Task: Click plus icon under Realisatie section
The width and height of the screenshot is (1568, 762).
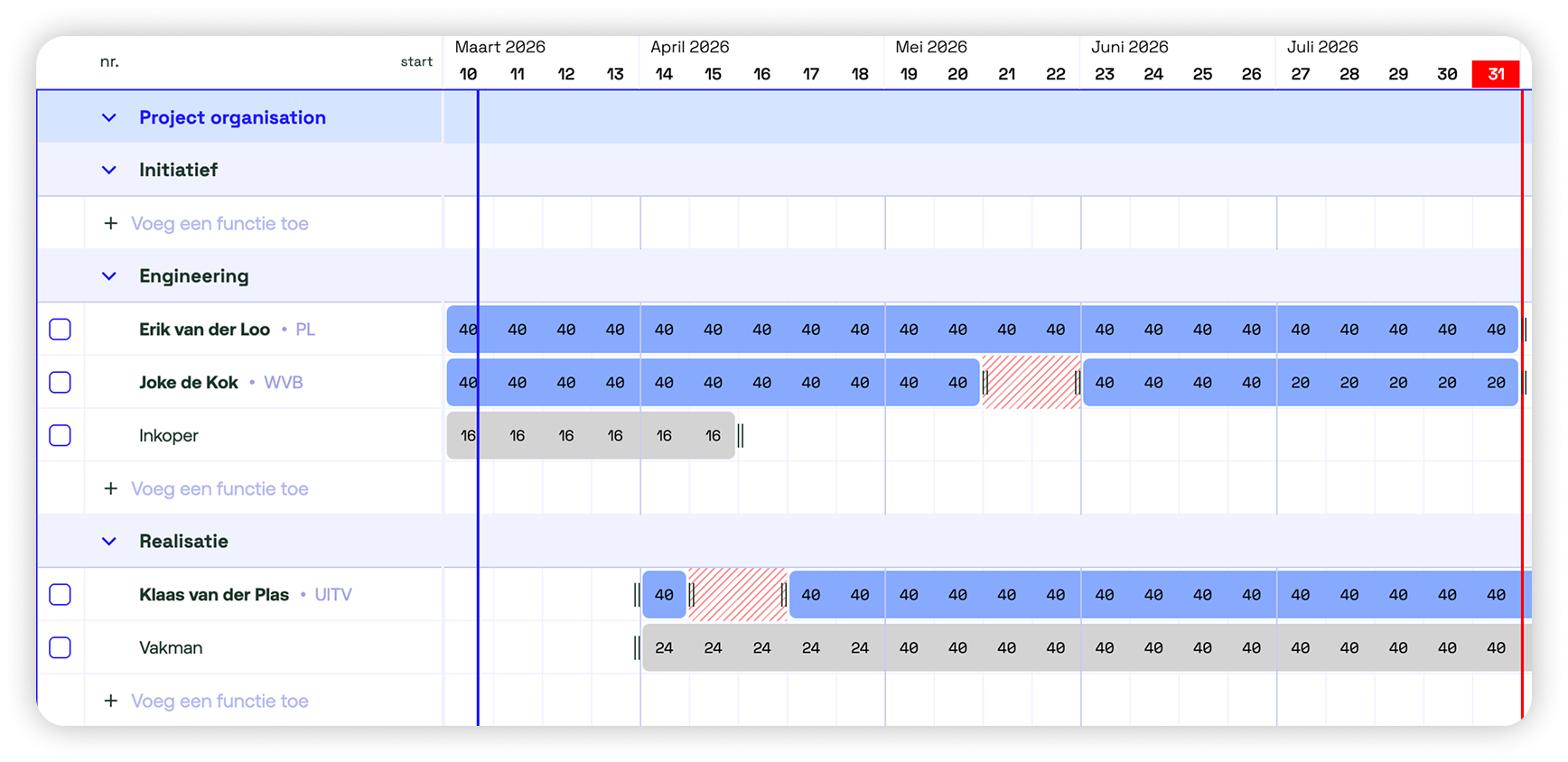Action: (x=110, y=701)
